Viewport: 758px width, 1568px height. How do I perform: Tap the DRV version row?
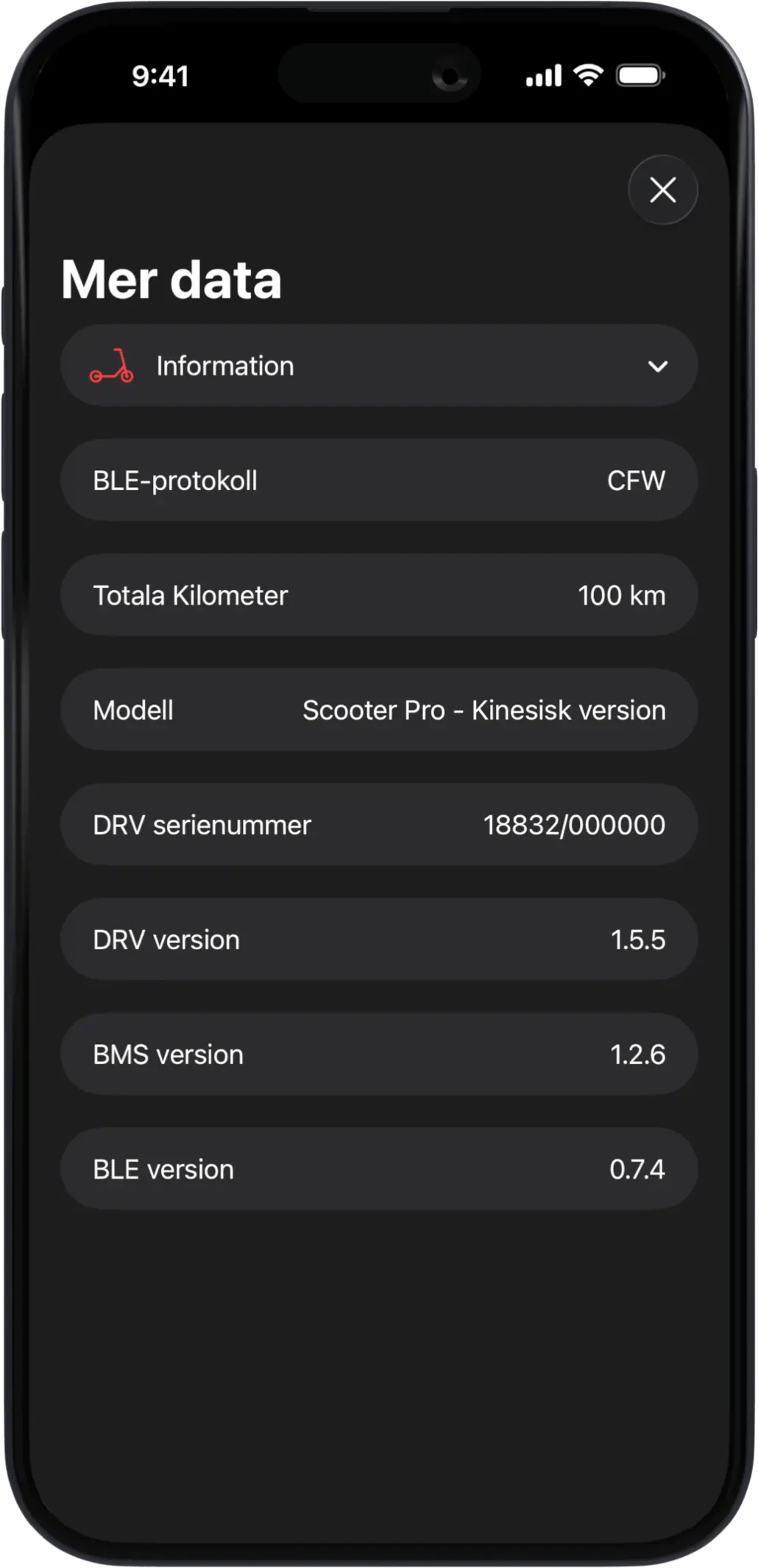378,940
